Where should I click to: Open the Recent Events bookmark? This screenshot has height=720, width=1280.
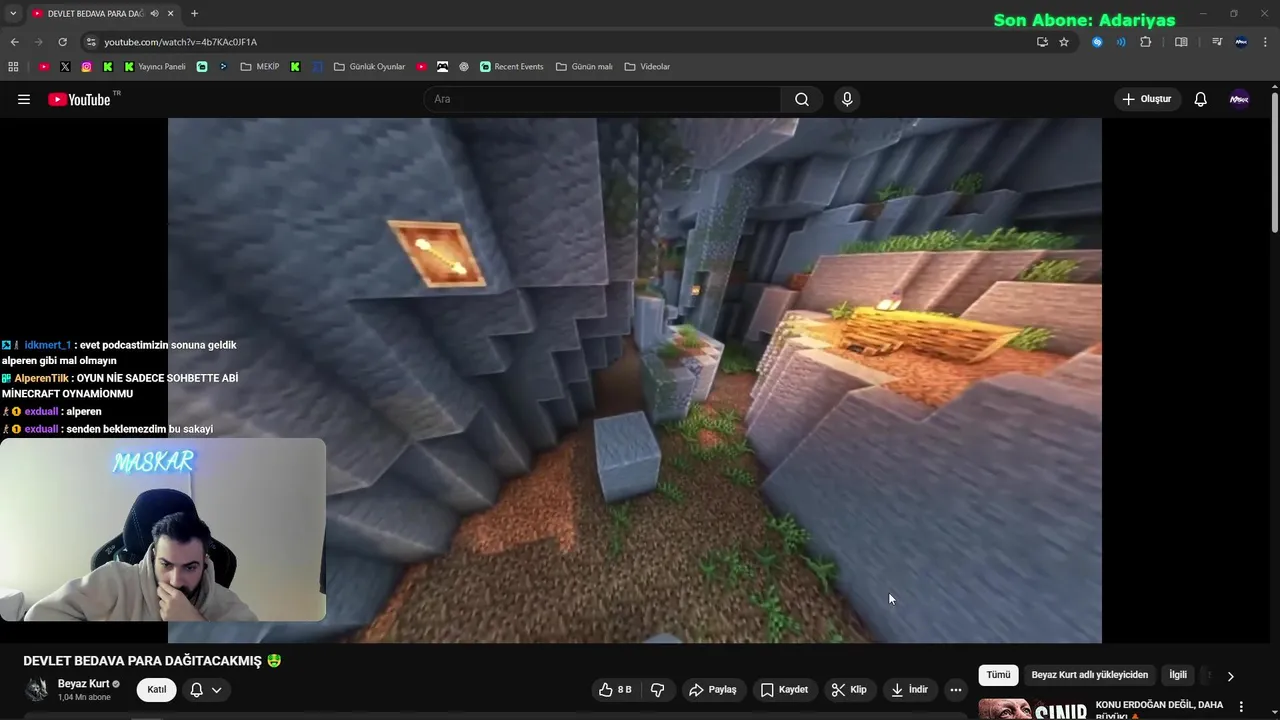click(511, 66)
